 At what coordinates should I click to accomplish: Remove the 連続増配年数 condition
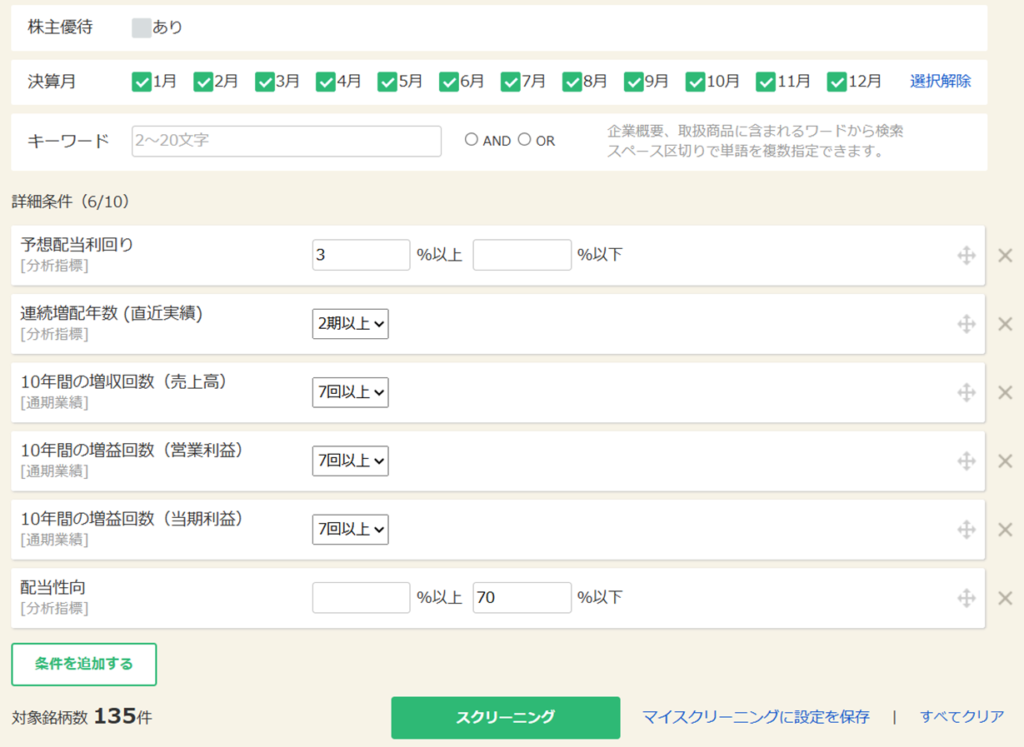pyautogui.click(x=1005, y=324)
